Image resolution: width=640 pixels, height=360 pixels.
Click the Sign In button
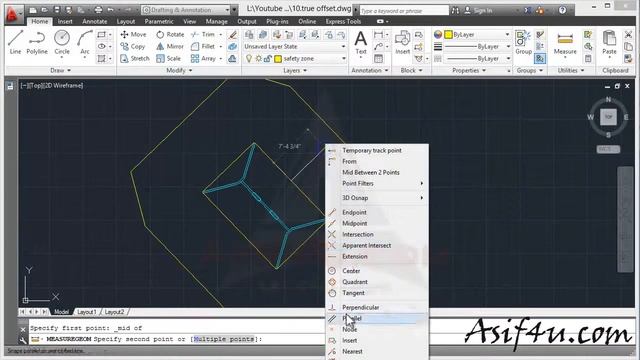point(478,10)
